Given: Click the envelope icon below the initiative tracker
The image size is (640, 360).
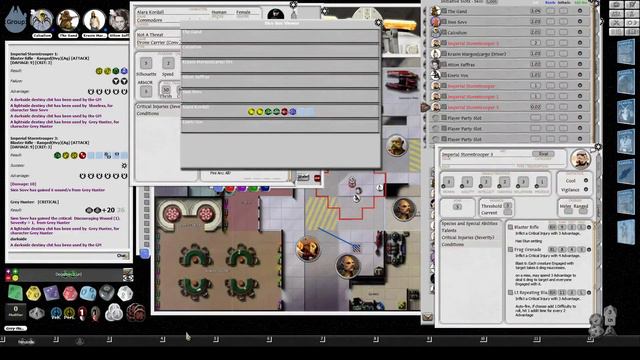Looking at the screenshot, I should click(x=427, y=317).
